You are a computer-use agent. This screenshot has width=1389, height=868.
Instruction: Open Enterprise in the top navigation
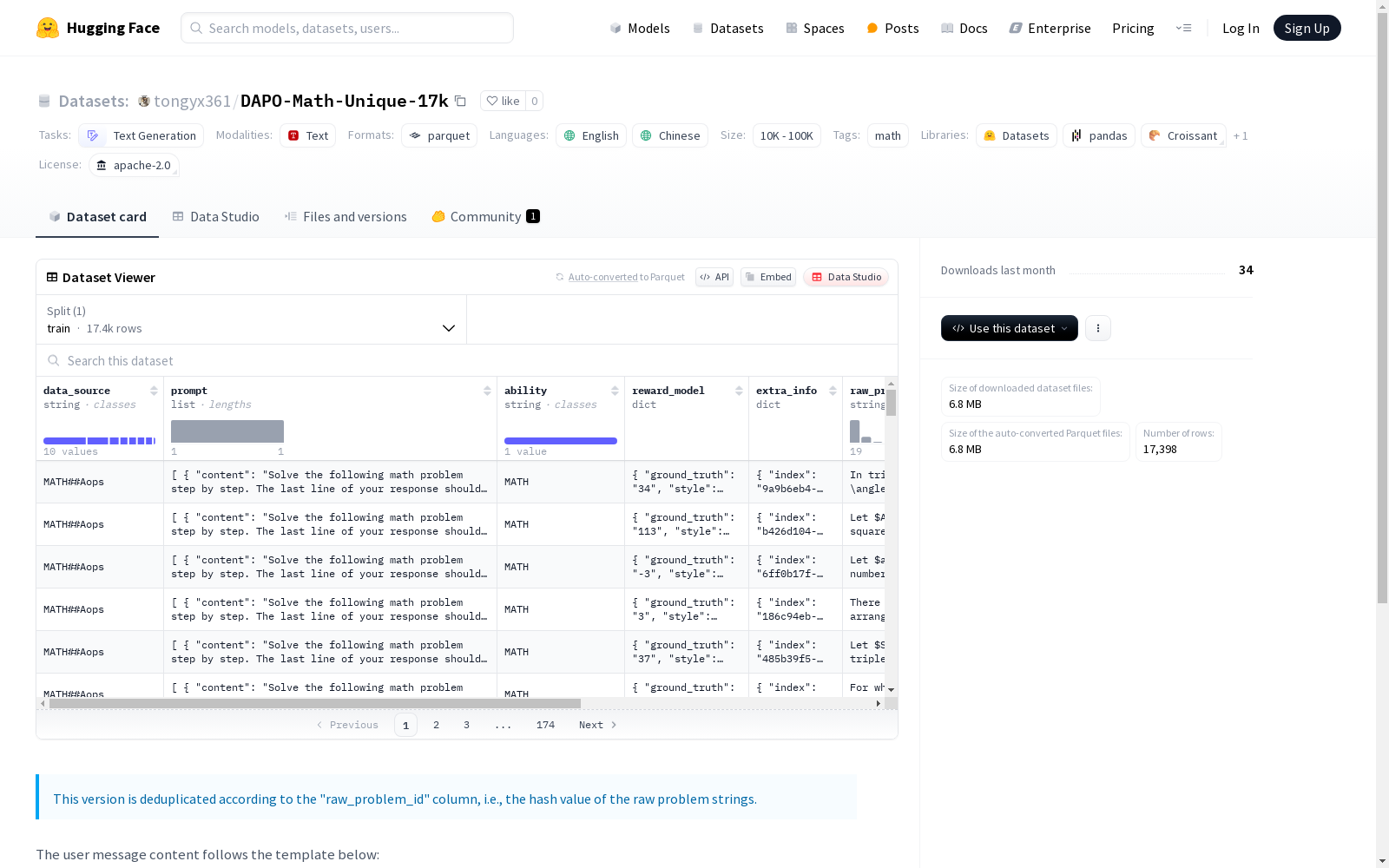(x=1050, y=28)
